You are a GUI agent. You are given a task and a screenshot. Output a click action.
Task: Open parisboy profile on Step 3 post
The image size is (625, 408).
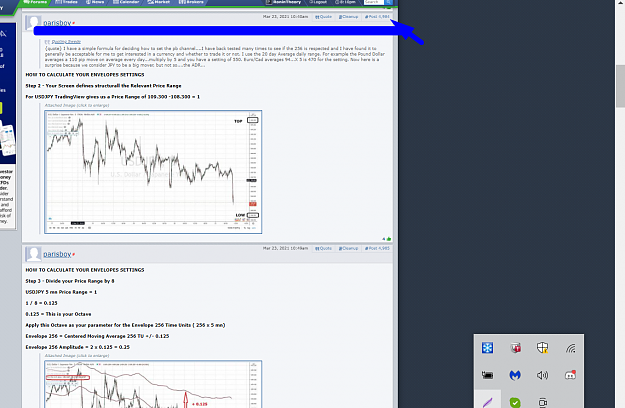[x=57, y=254]
